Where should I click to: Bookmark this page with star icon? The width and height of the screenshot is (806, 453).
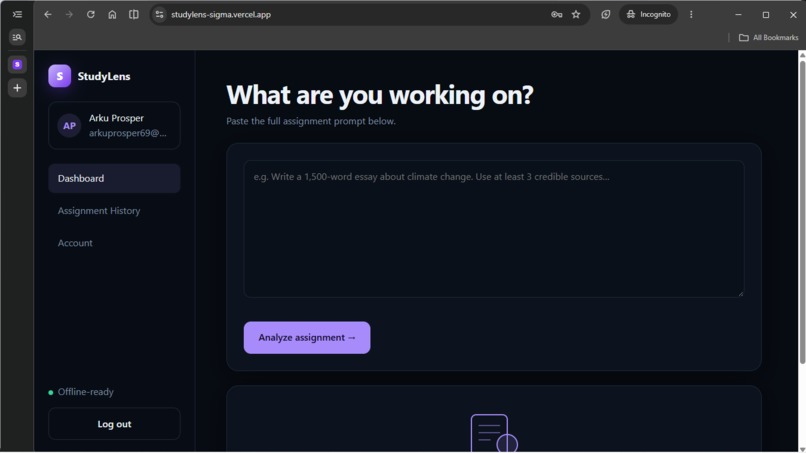tap(576, 14)
